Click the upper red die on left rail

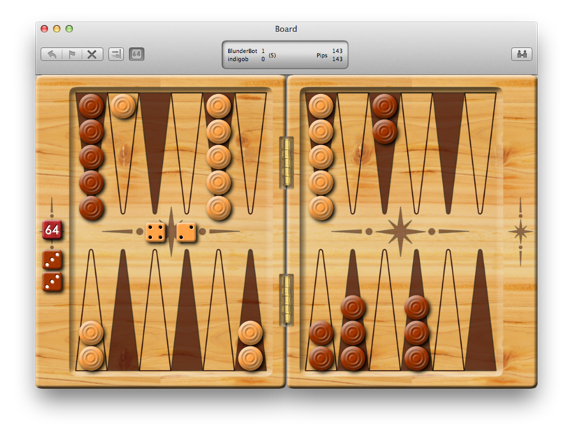tap(52, 260)
